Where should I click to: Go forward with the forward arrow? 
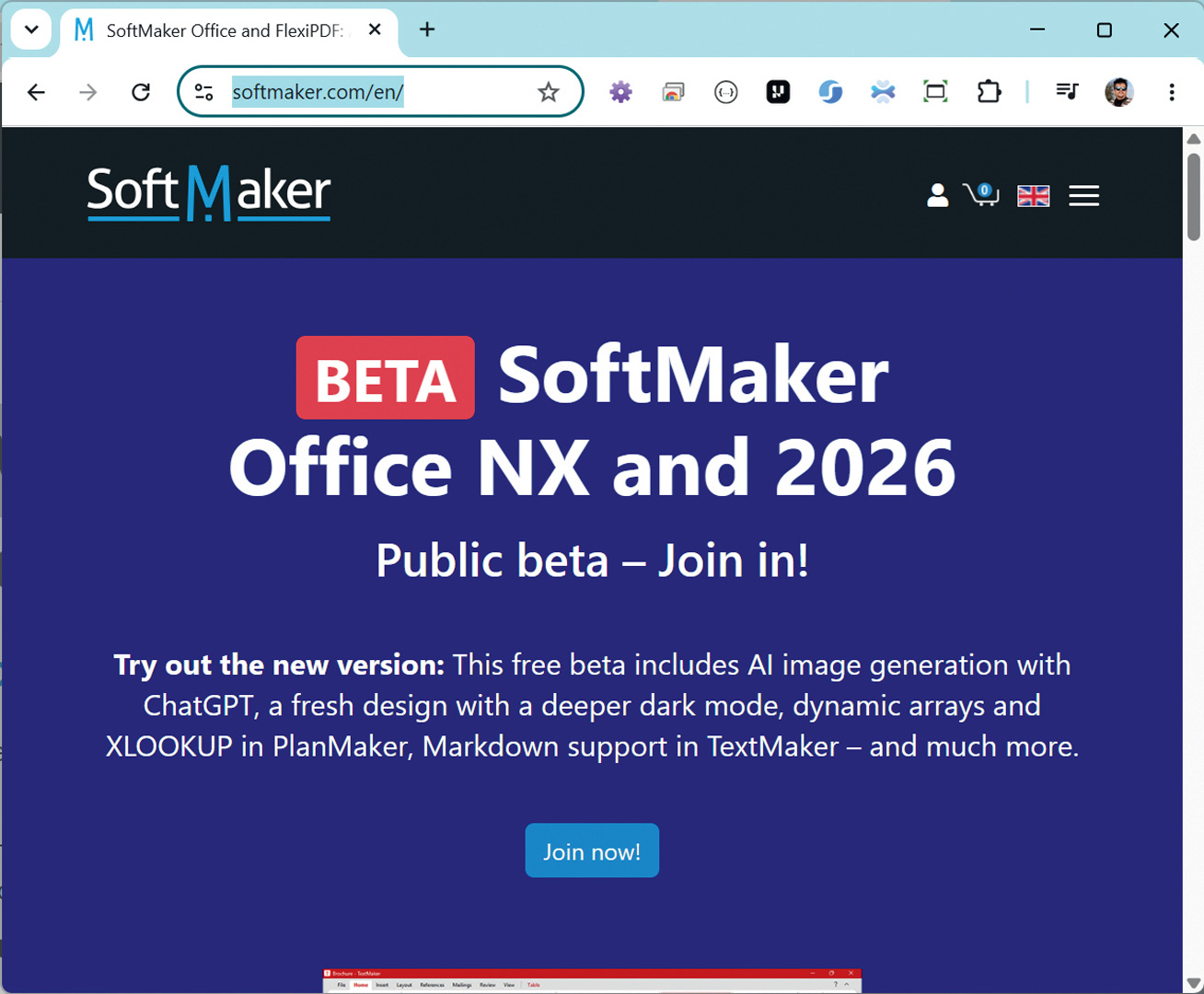[x=88, y=92]
